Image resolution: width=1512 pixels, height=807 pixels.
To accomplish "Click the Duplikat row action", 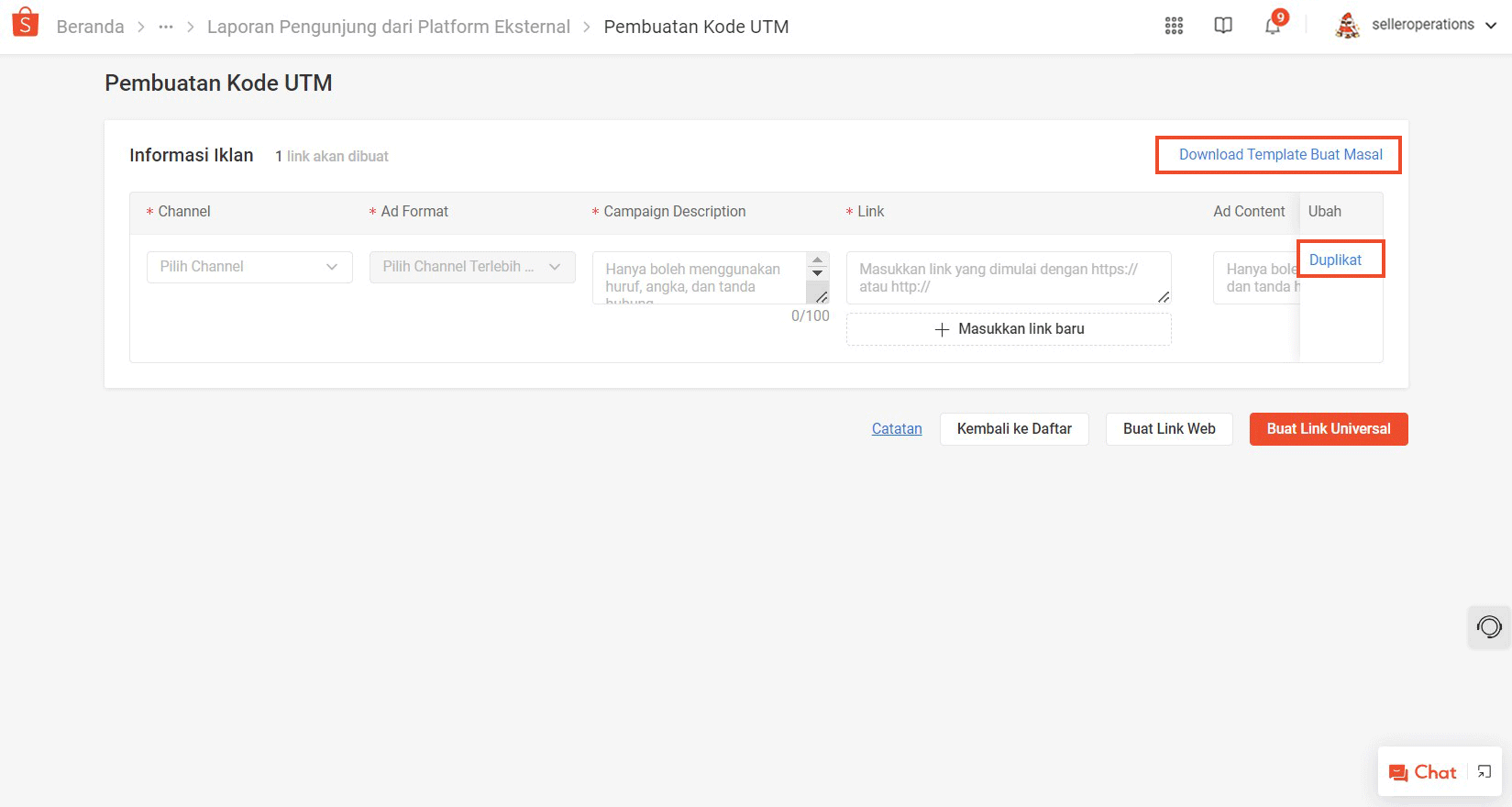I will click(1335, 260).
